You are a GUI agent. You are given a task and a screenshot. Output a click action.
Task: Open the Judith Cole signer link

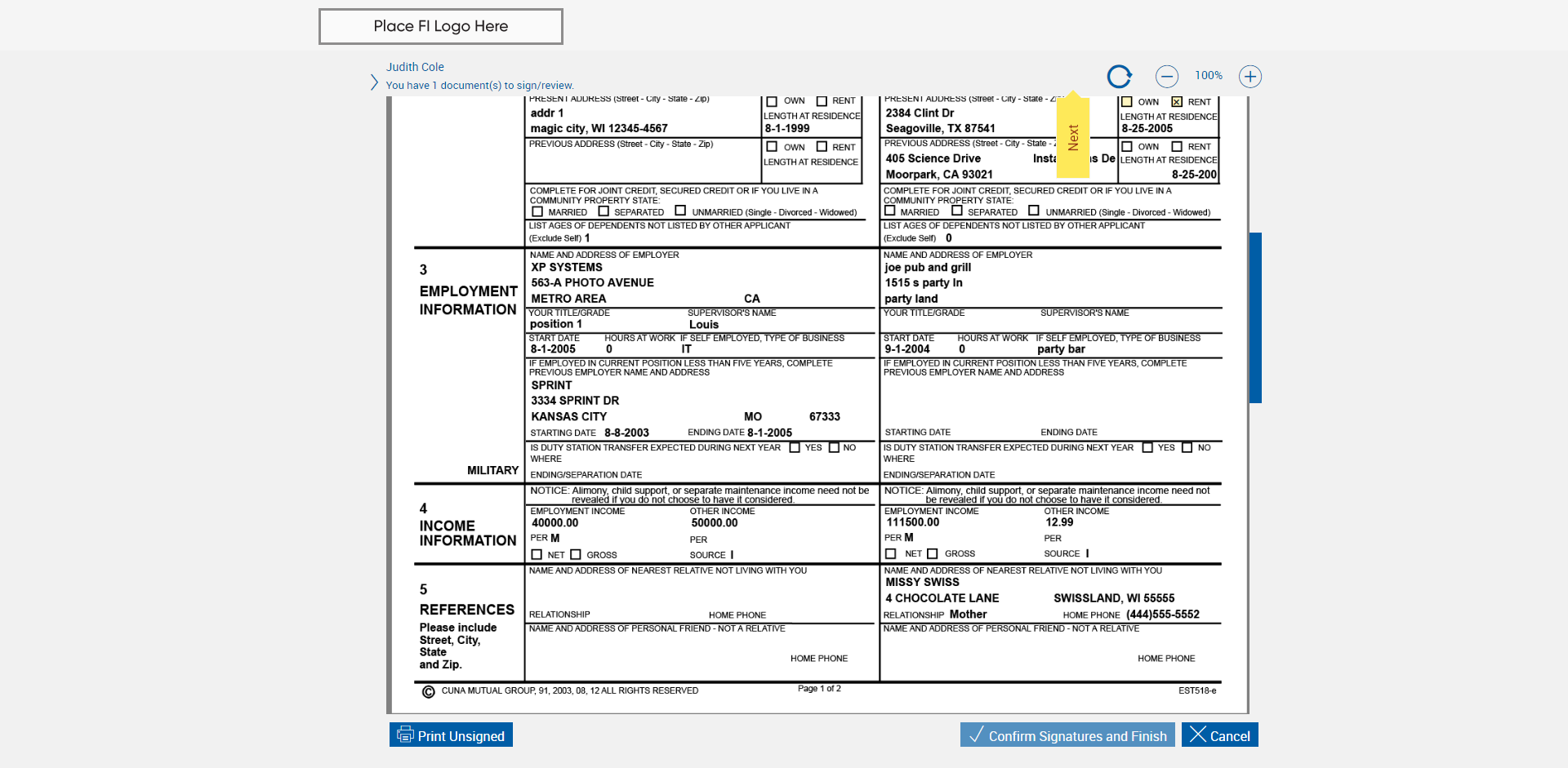tap(415, 67)
